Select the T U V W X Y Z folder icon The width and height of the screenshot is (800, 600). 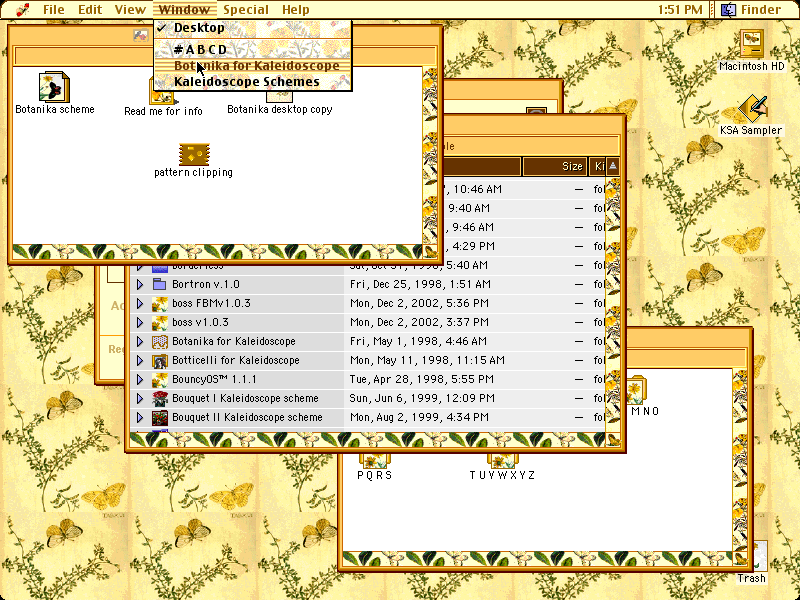click(x=502, y=461)
